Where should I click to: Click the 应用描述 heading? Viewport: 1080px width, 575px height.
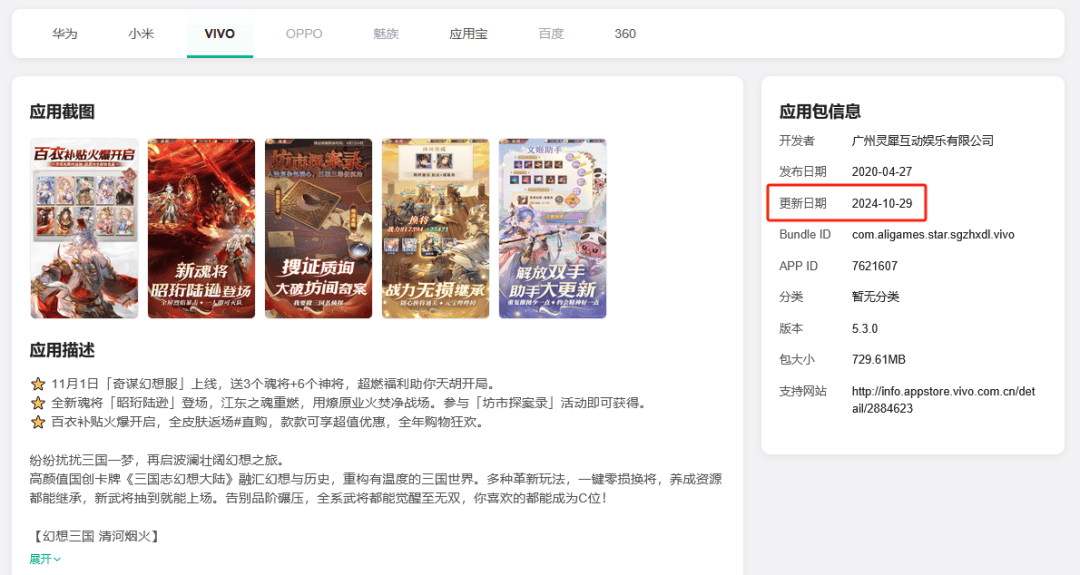pyautogui.click(x=62, y=350)
